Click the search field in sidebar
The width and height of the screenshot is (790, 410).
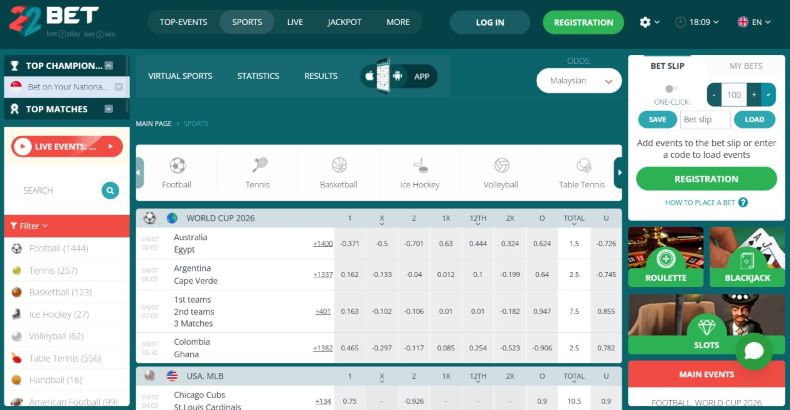(55, 190)
